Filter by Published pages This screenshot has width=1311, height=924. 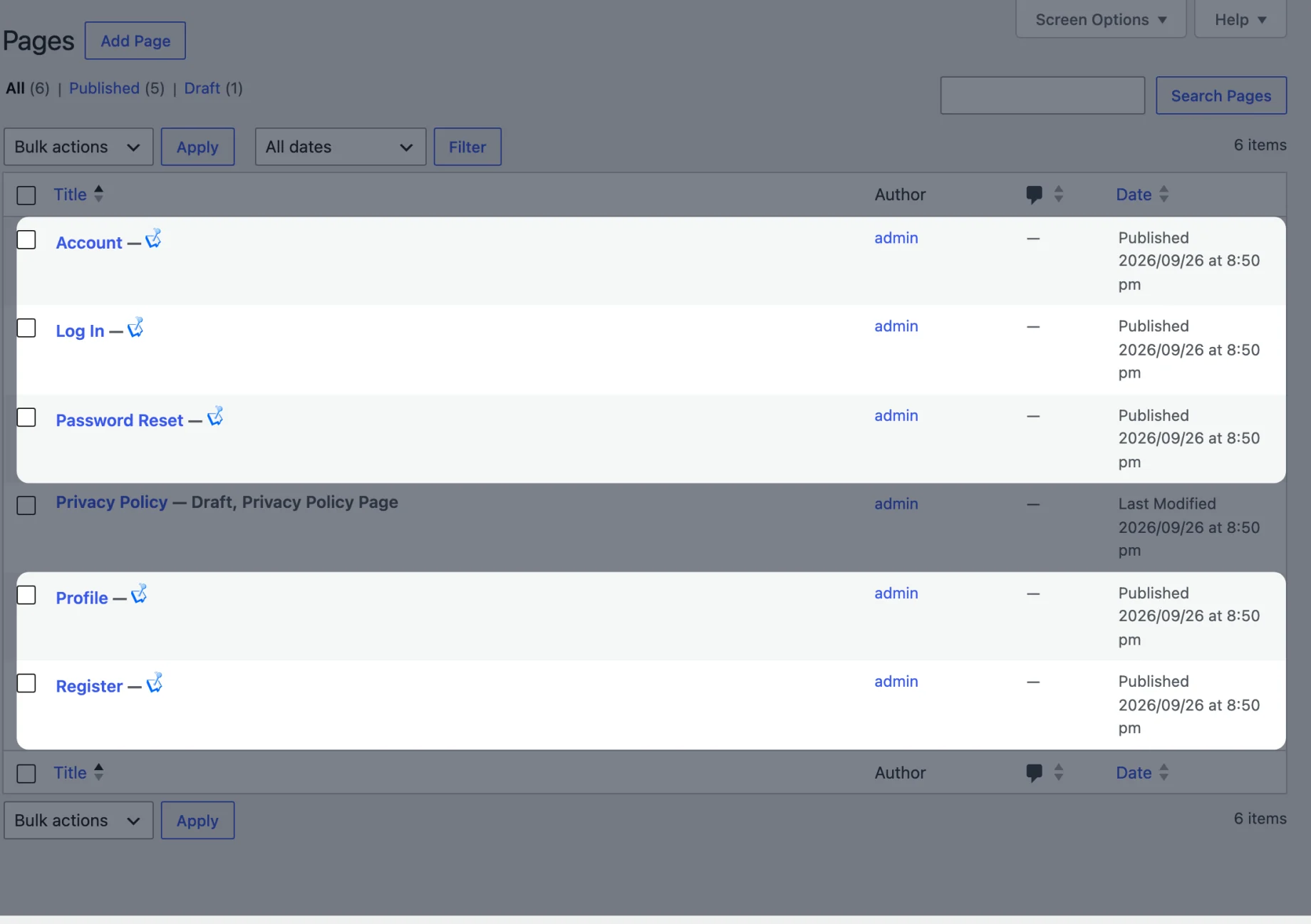tap(104, 88)
